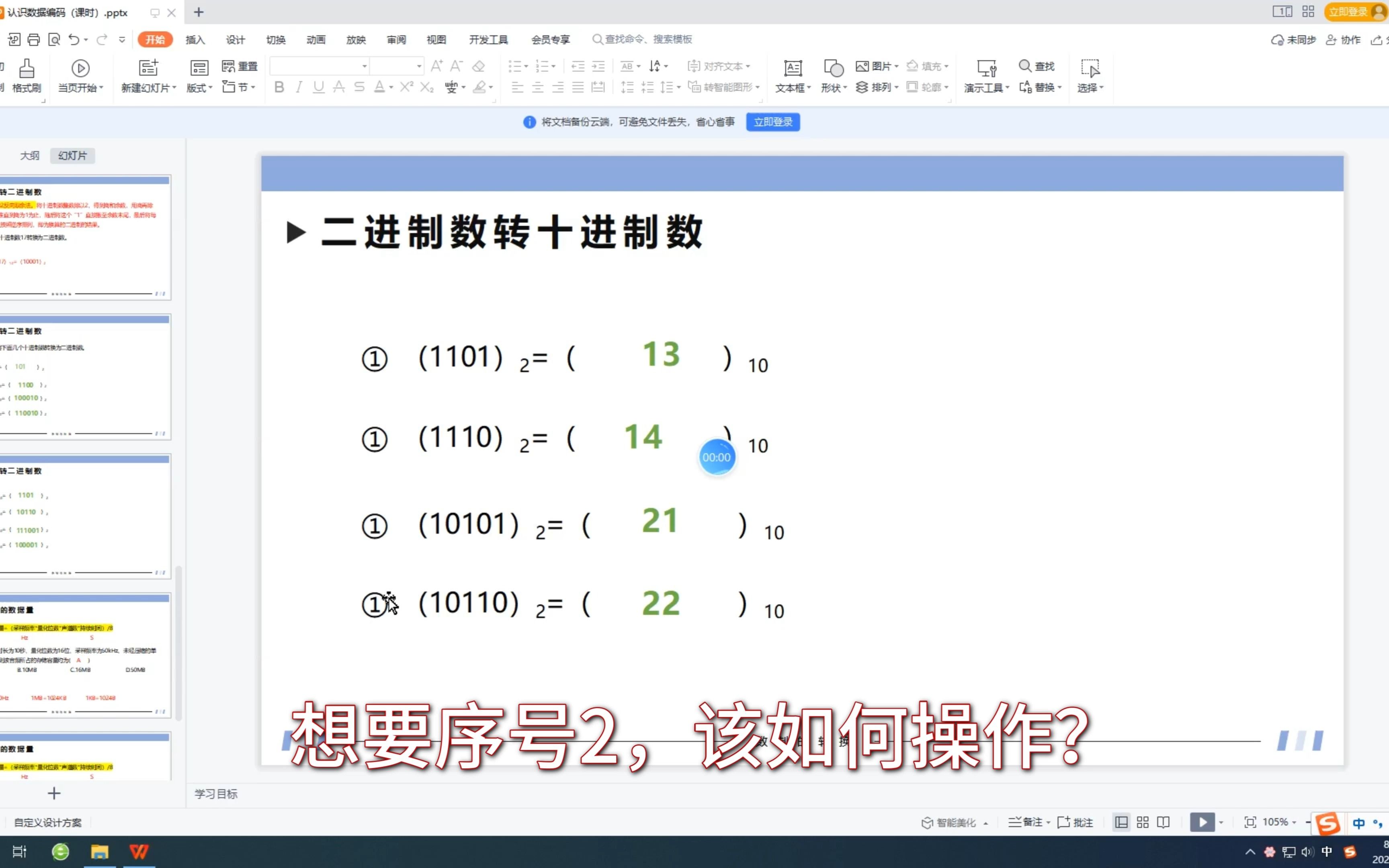Expand the zoom 105% dropdown
Image resolution: width=1389 pixels, height=868 pixels.
coord(1294,822)
